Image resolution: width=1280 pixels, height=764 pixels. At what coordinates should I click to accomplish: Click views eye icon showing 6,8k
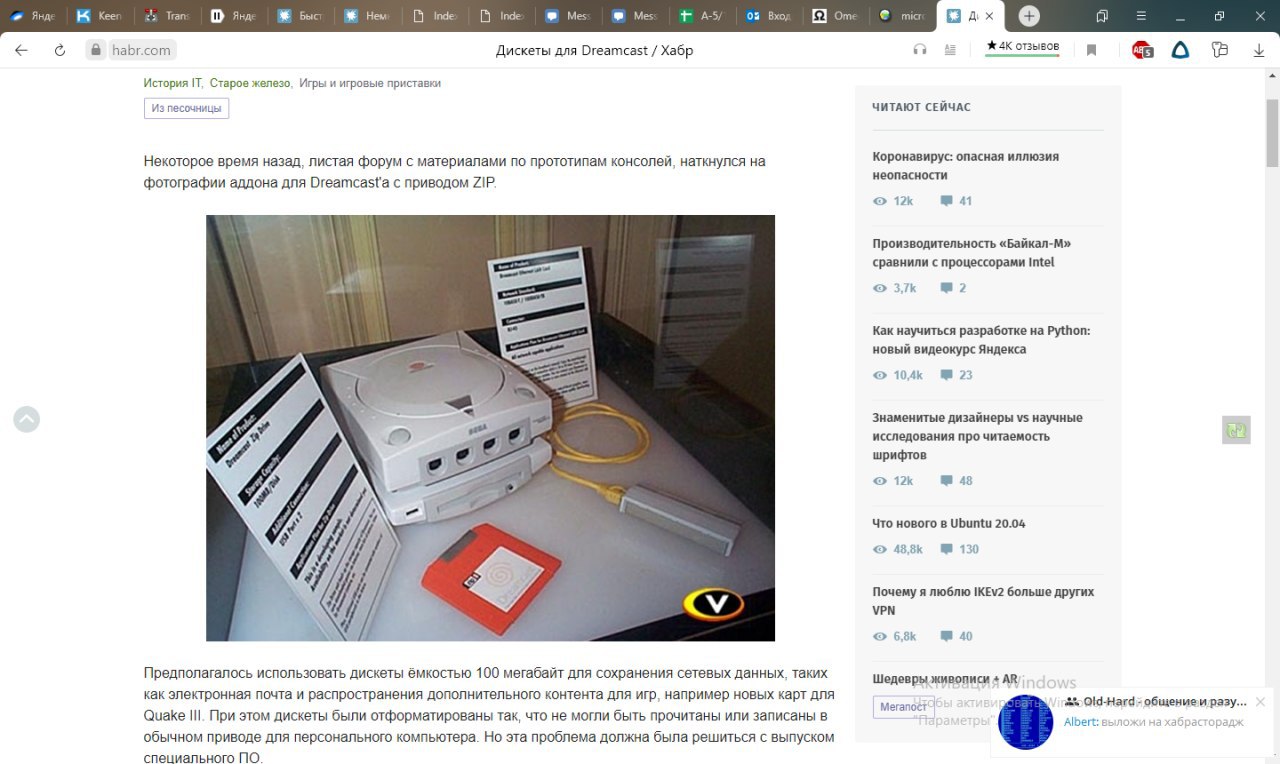880,636
